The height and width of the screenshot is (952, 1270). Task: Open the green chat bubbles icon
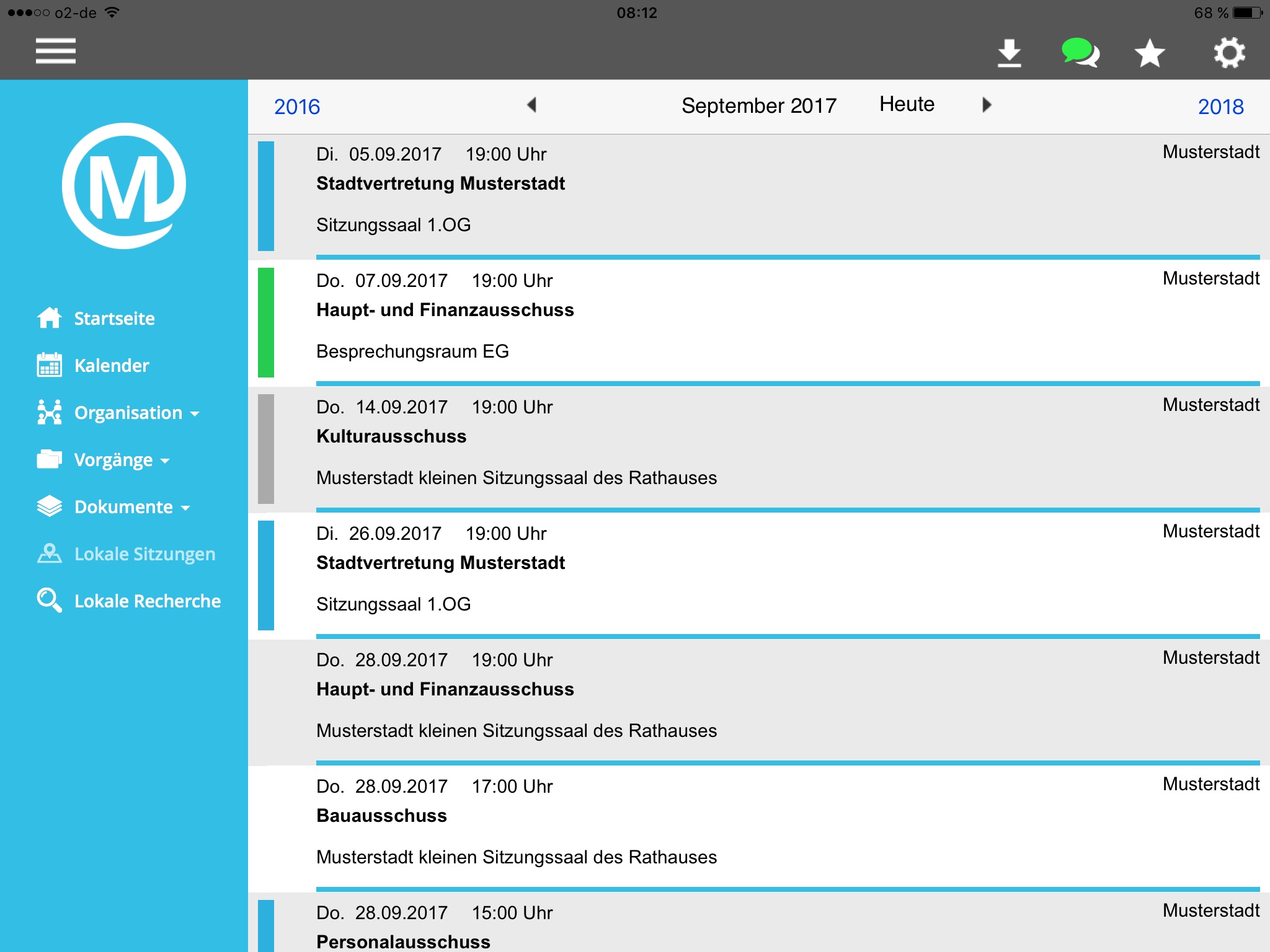[1080, 53]
